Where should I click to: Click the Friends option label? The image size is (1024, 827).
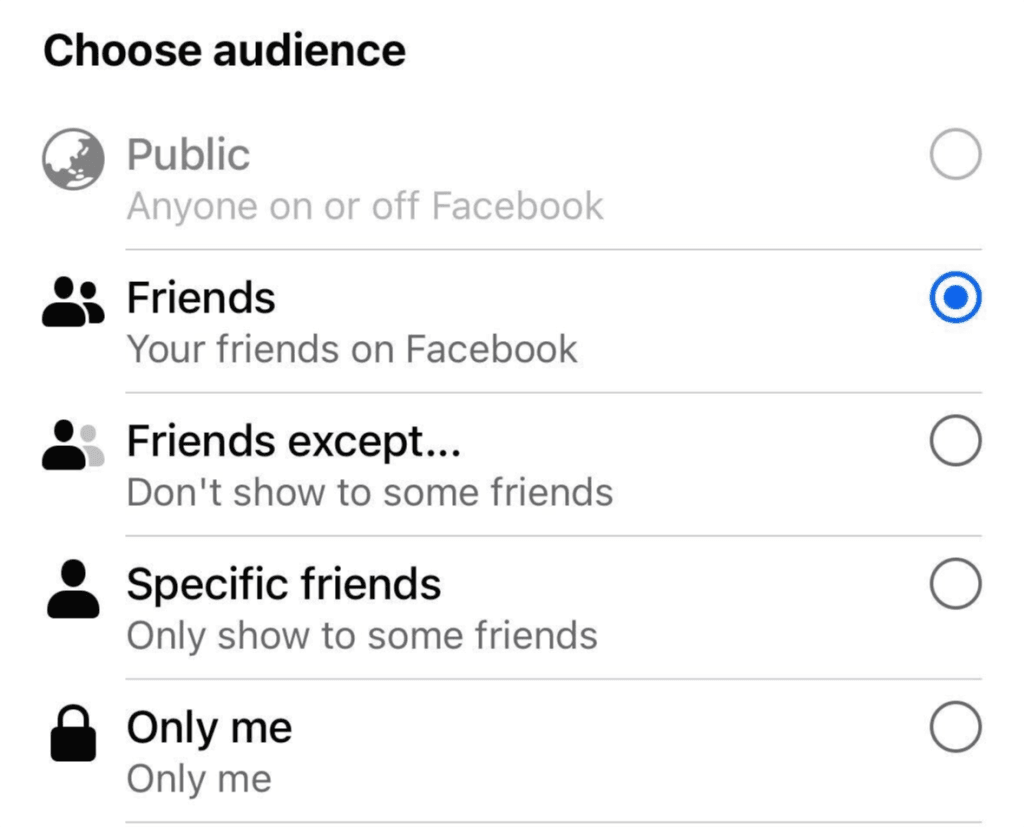click(201, 297)
